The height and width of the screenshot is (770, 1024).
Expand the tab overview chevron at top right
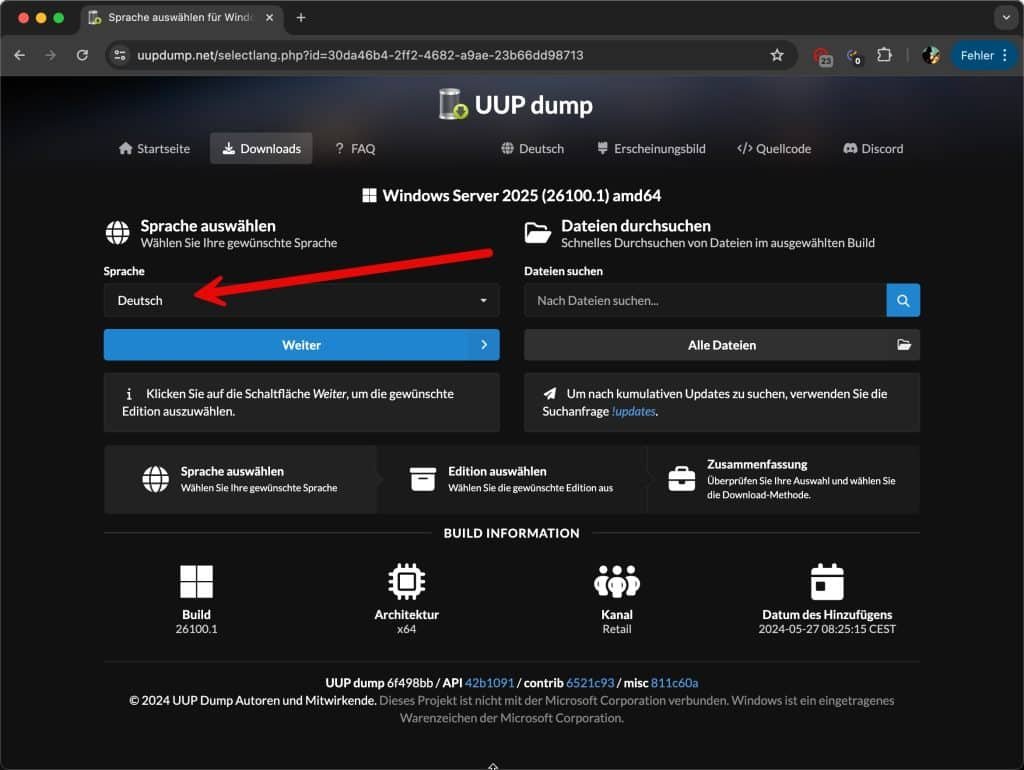click(1006, 17)
